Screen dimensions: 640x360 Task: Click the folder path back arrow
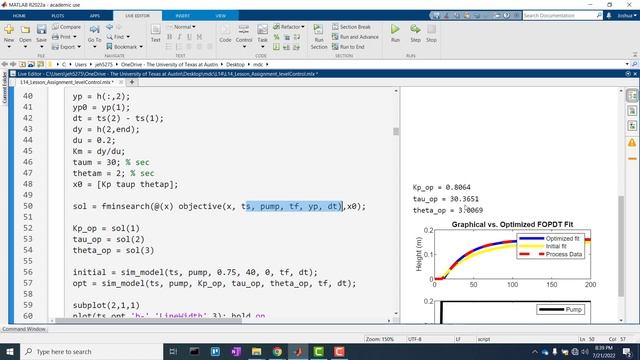tap(4, 64)
